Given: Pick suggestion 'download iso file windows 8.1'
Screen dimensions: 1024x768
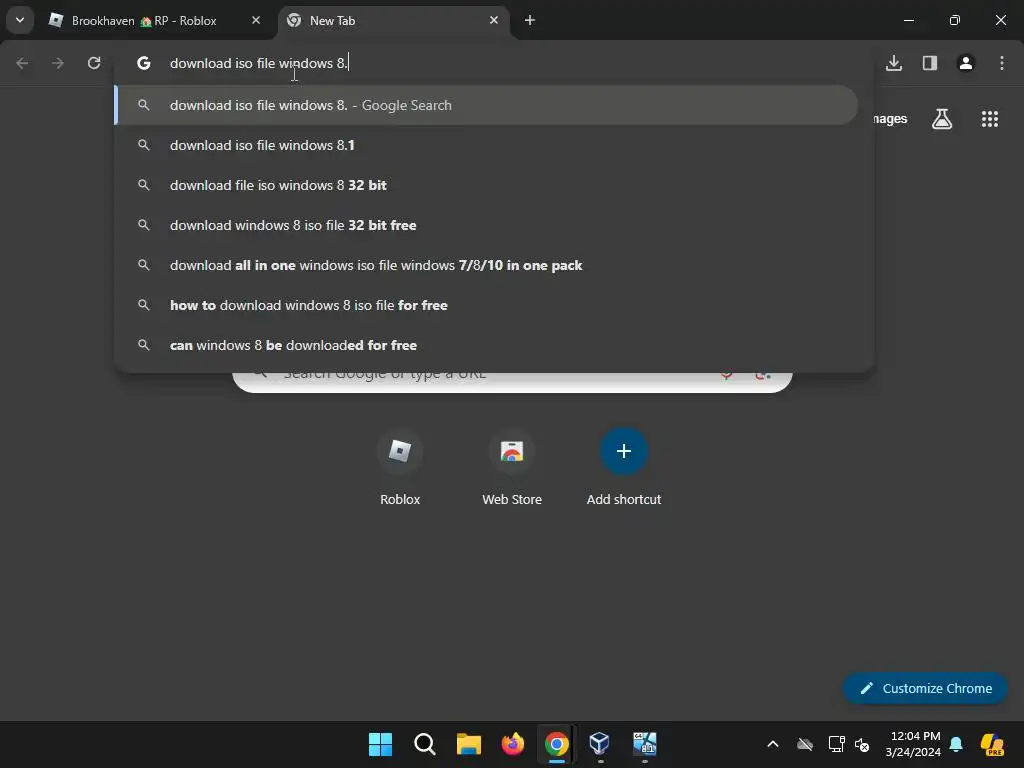Looking at the screenshot, I should [487, 145].
